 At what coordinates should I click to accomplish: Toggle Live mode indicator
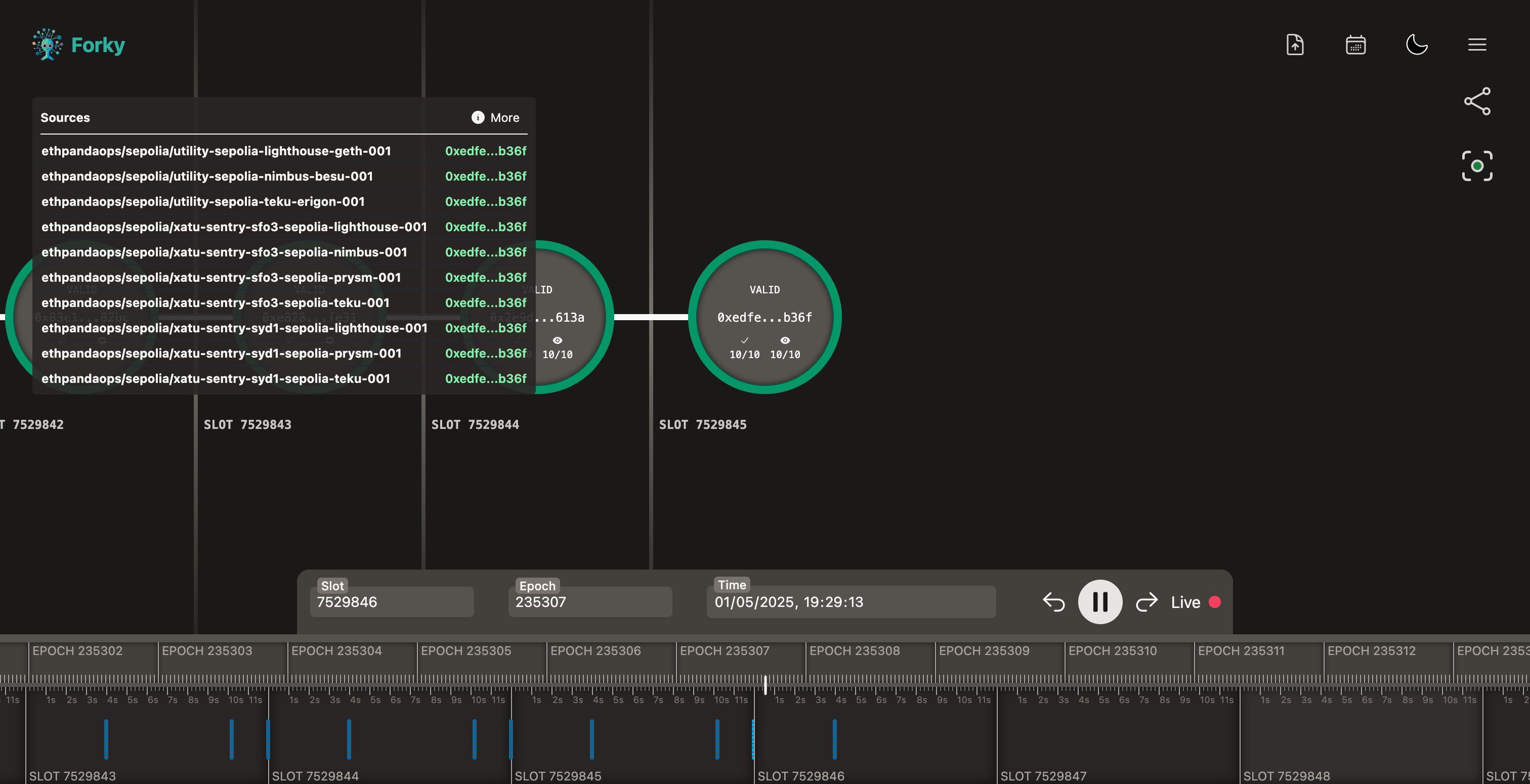pyautogui.click(x=1196, y=602)
